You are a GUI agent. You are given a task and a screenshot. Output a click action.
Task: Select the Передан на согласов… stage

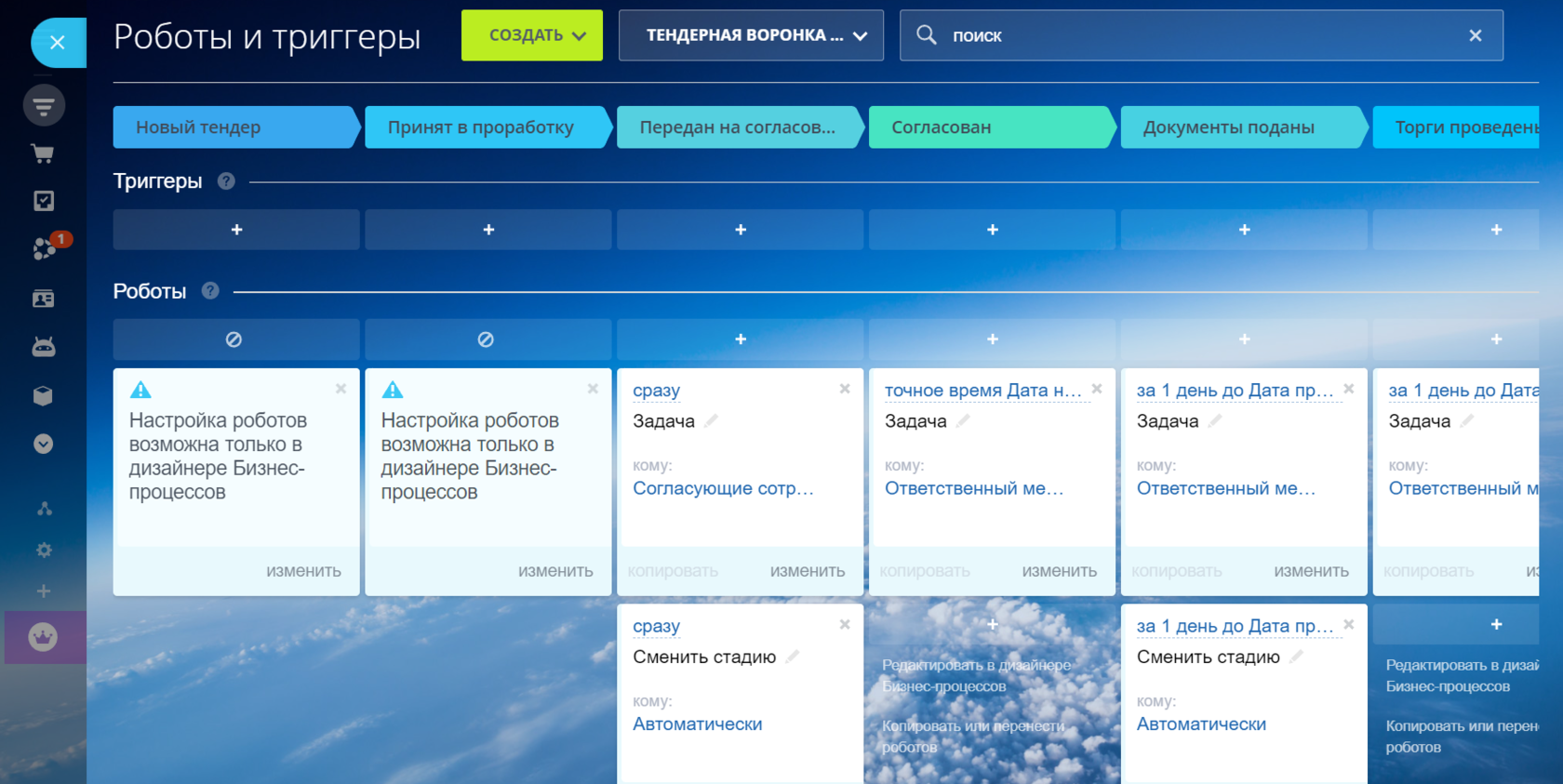click(741, 127)
